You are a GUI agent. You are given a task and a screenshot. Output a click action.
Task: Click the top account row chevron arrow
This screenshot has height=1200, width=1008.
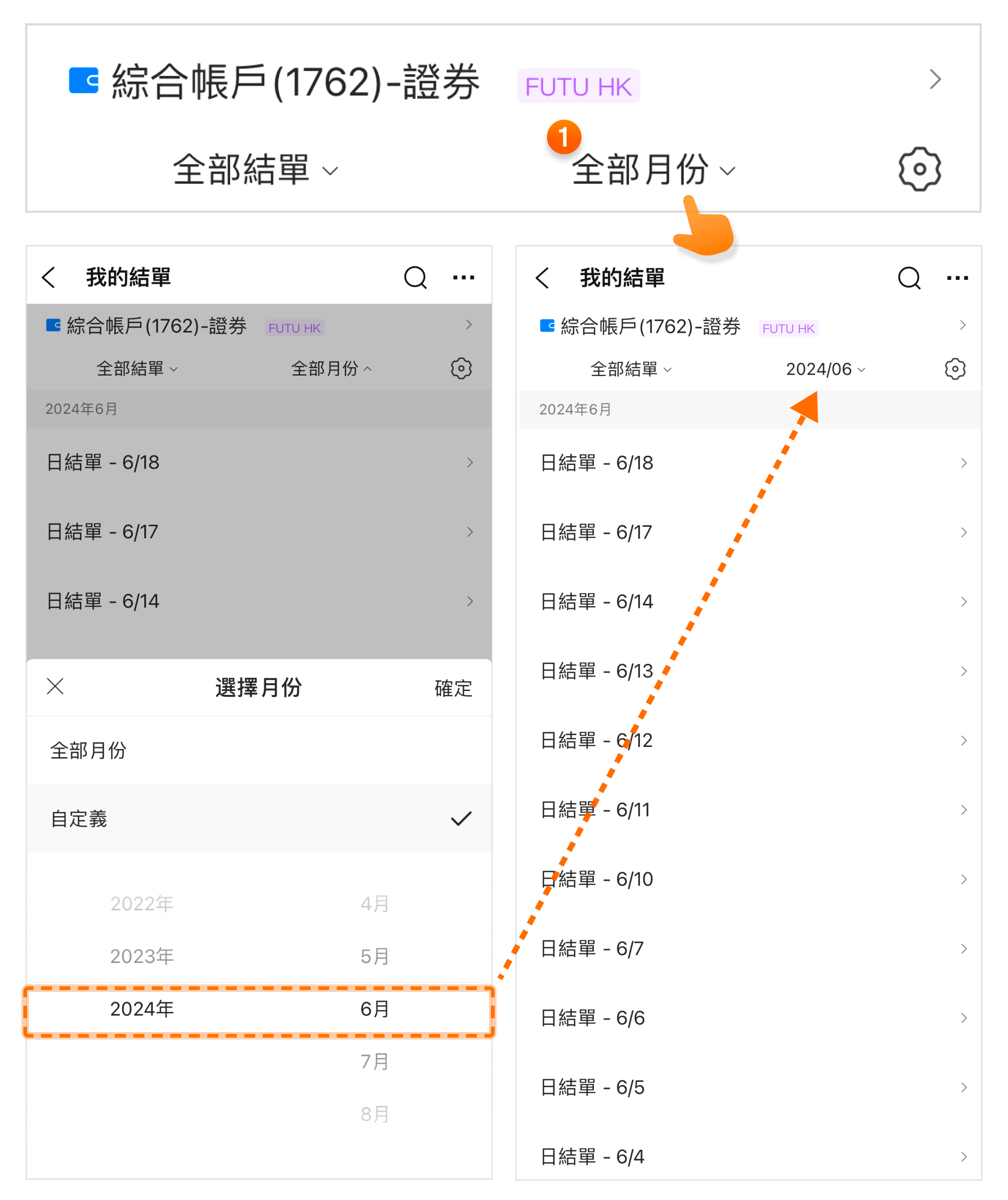[x=935, y=79]
